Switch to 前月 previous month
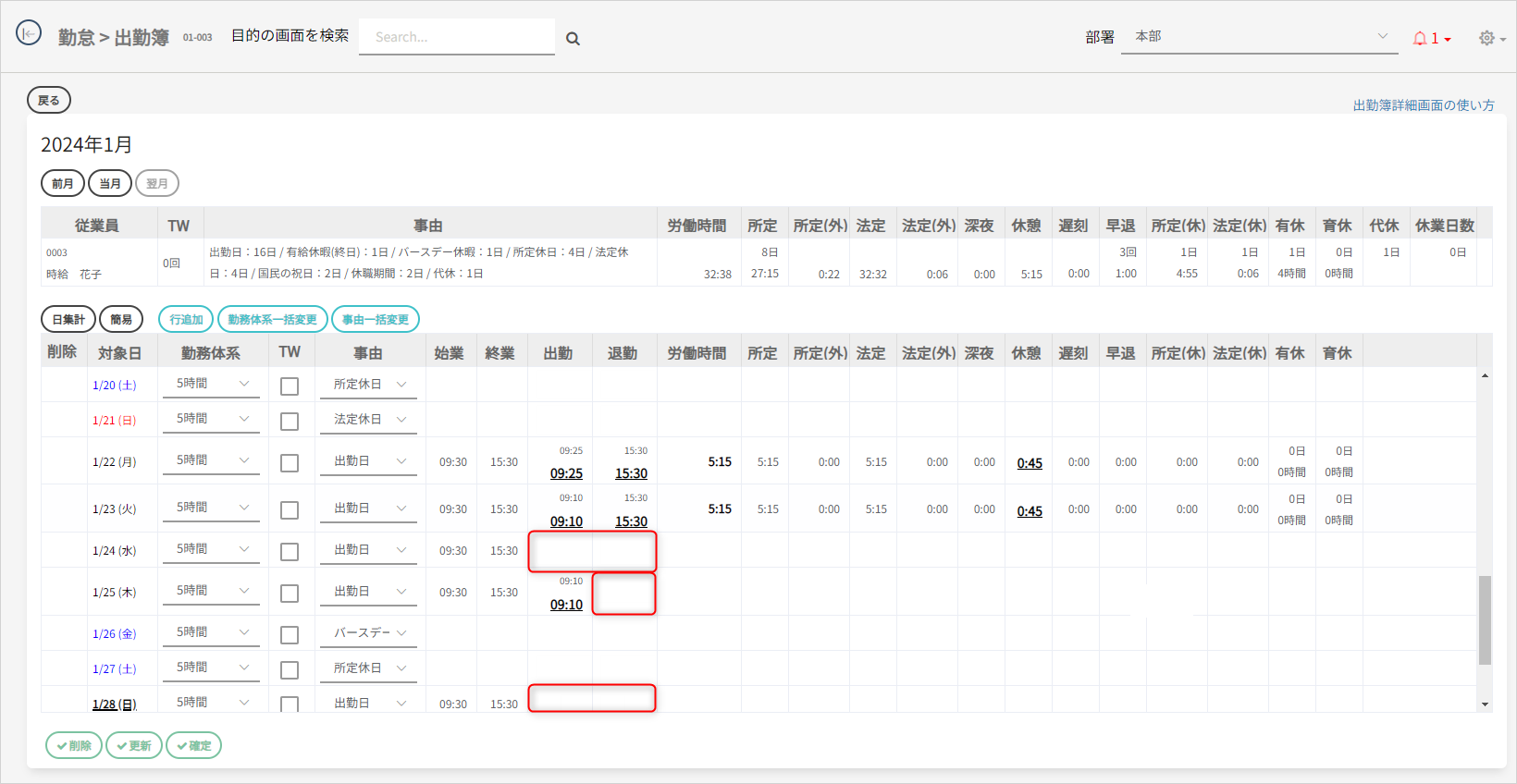The image size is (1517, 784). click(x=63, y=183)
